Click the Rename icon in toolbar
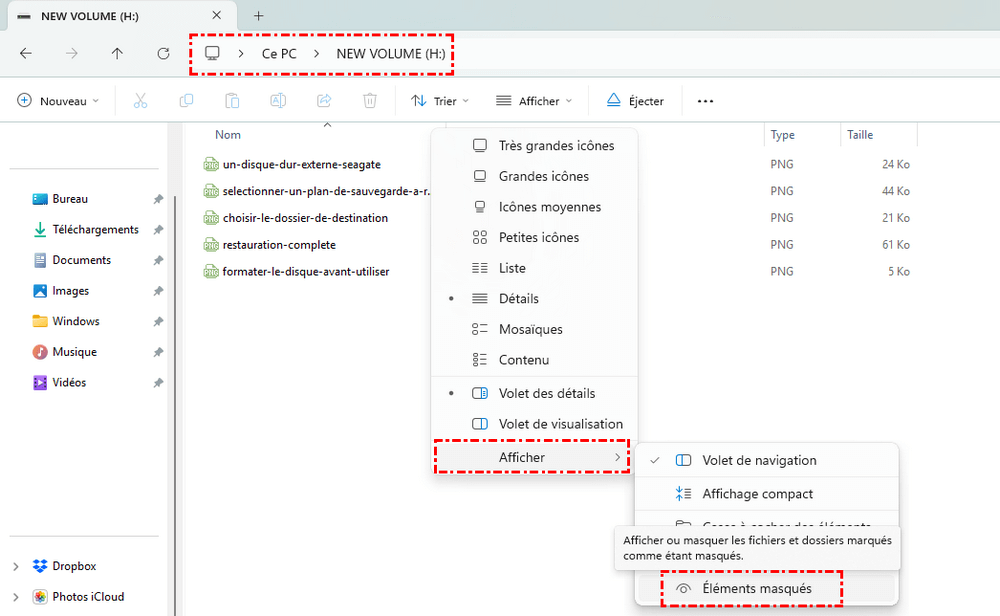 click(x=278, y=101)
